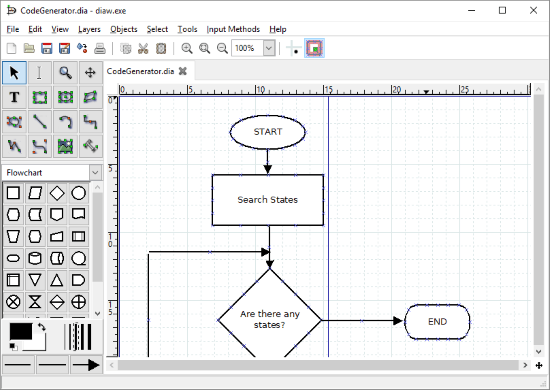Zoom in with the magnifier plus icon
The height and width of the screenshot is (390, 550).
click(x=187, y=48)
